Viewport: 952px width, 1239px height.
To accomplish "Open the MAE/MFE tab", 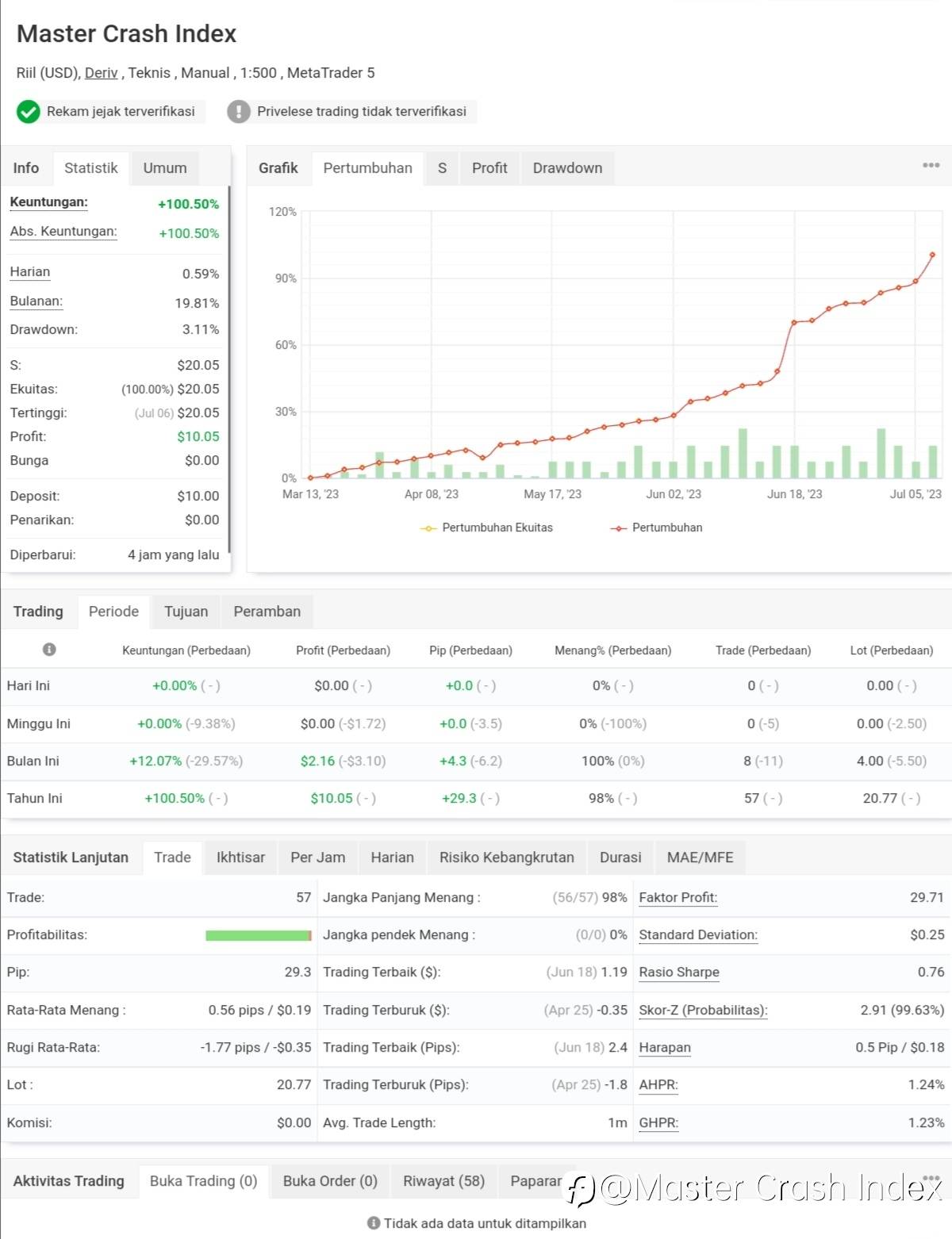I will 701,857.
